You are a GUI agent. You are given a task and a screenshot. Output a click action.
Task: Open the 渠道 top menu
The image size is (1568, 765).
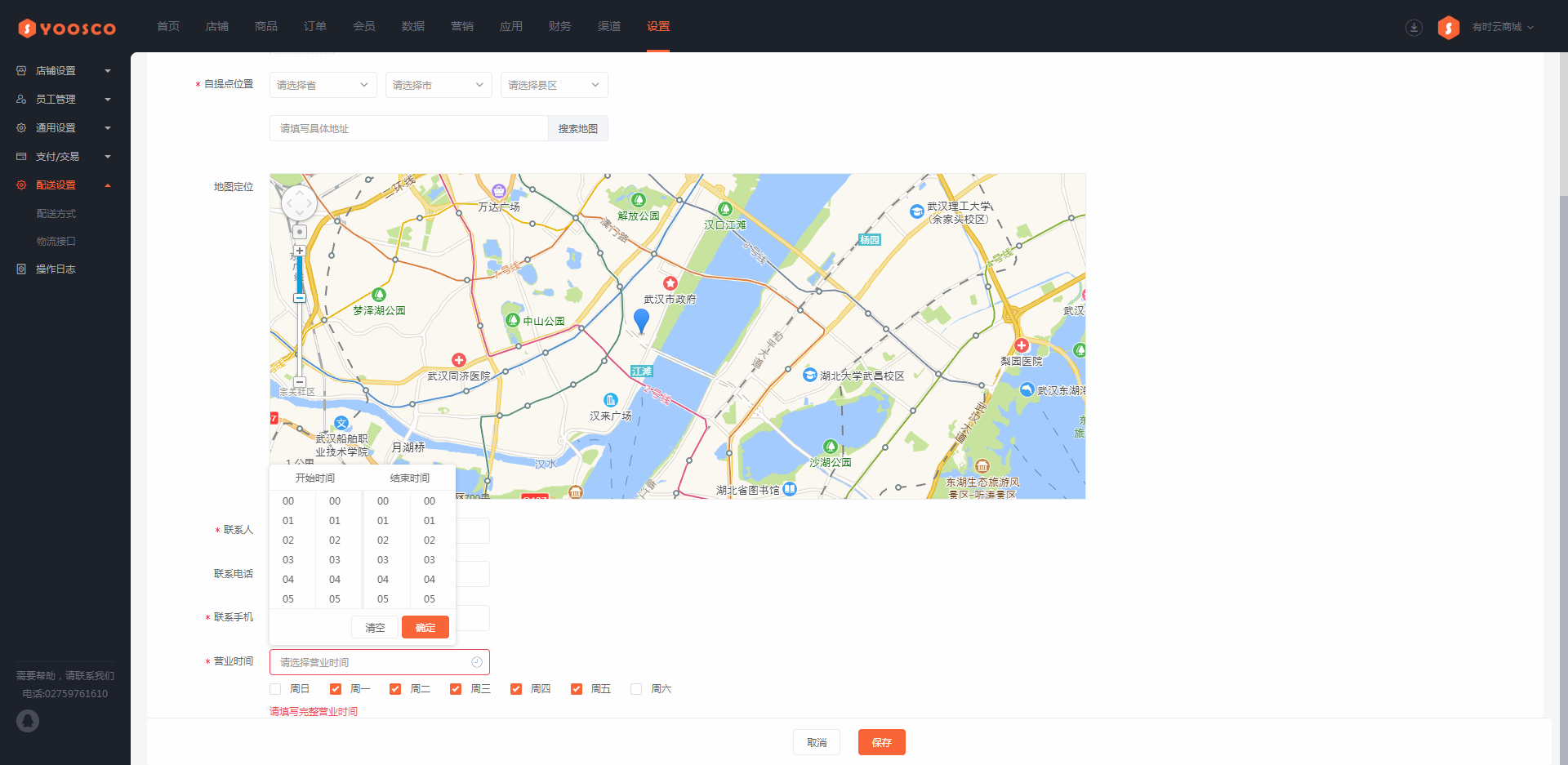point(609,26)
